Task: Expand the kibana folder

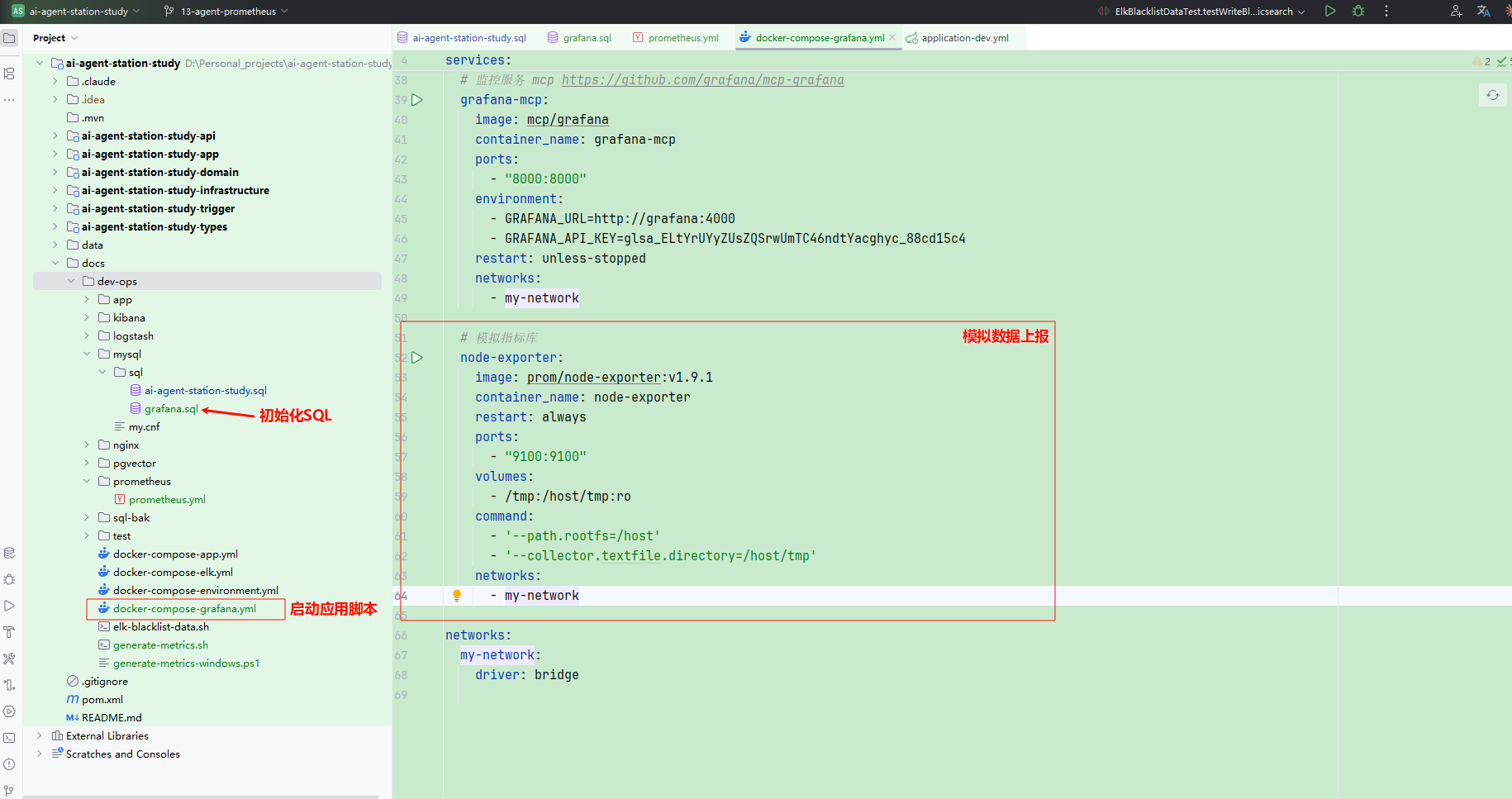Action: (87, 318)
